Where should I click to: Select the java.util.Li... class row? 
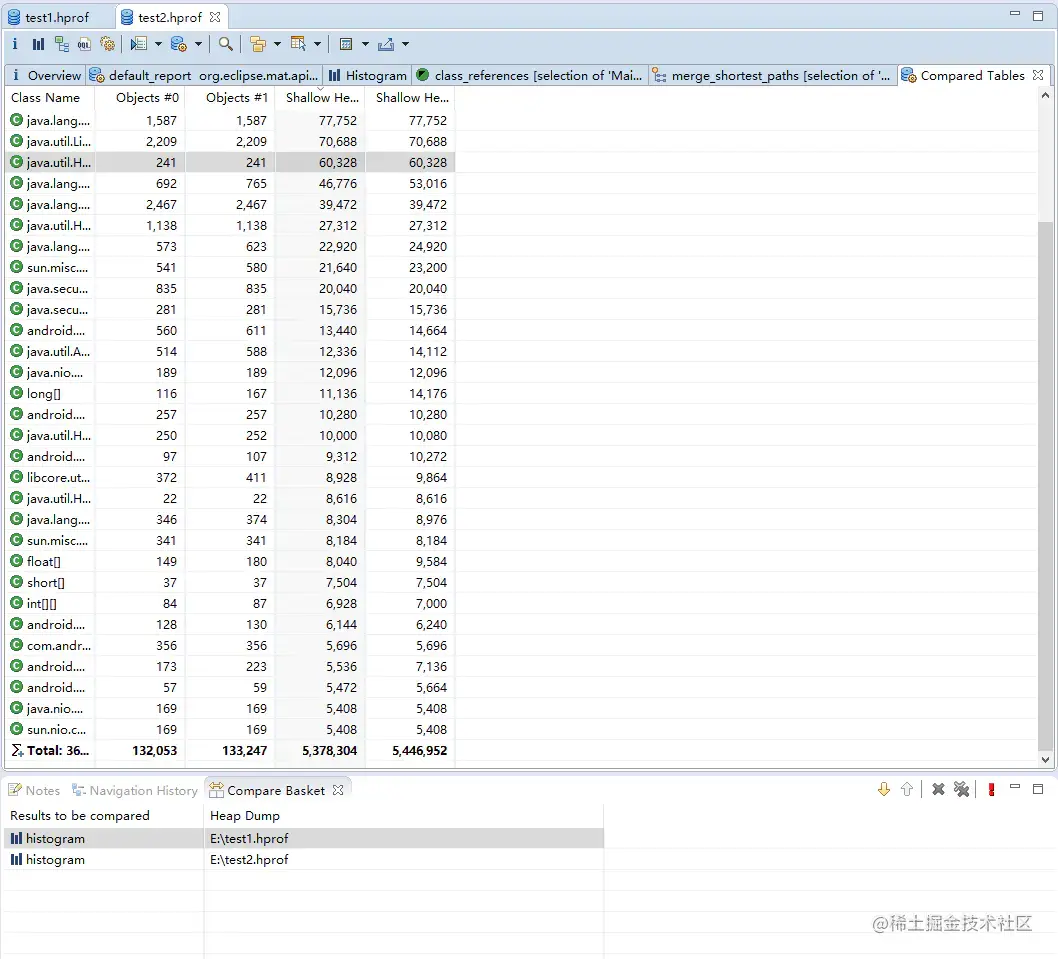click(229, 142)
